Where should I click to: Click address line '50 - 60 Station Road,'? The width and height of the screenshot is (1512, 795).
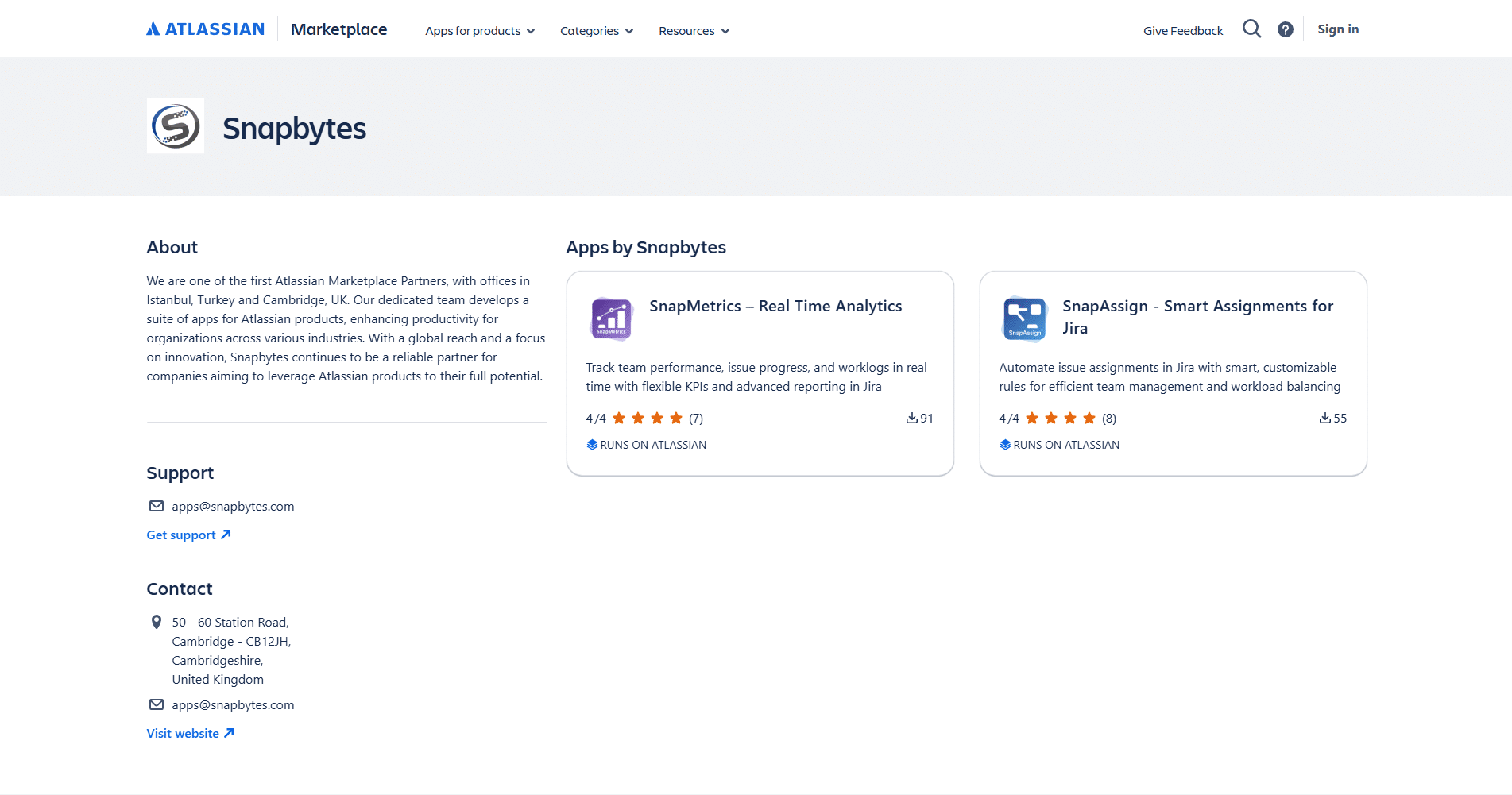(x=230, y=623)
